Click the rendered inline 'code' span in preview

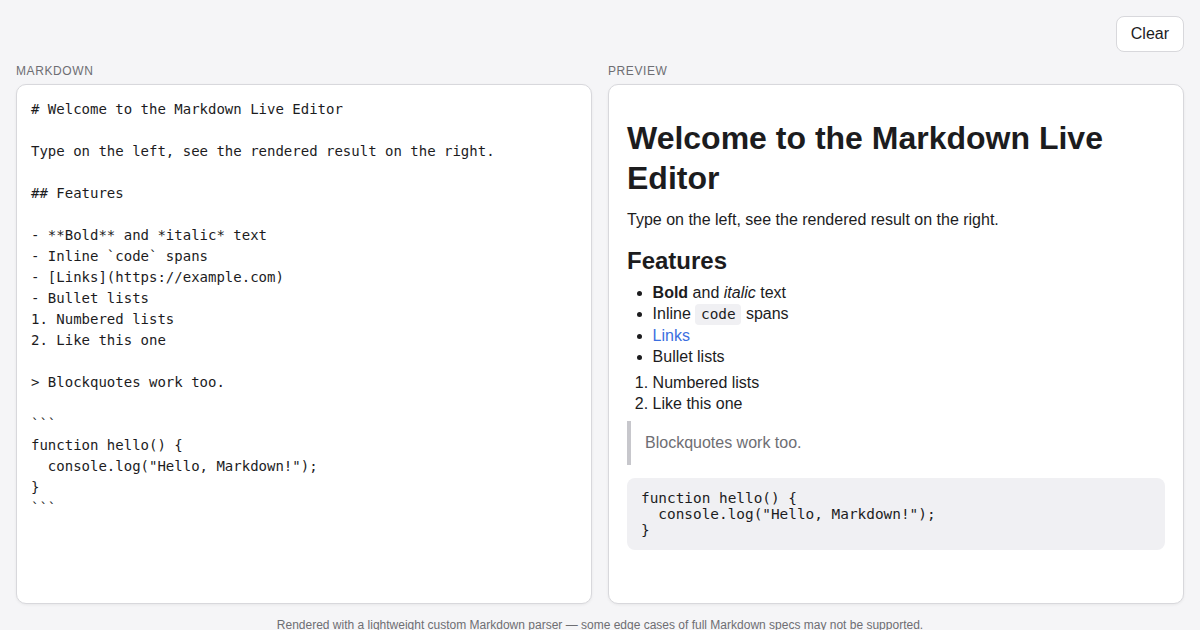coord(718,314)
